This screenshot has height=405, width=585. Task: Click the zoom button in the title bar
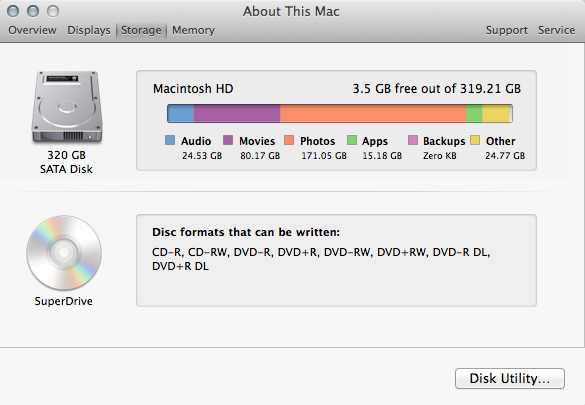53,11
